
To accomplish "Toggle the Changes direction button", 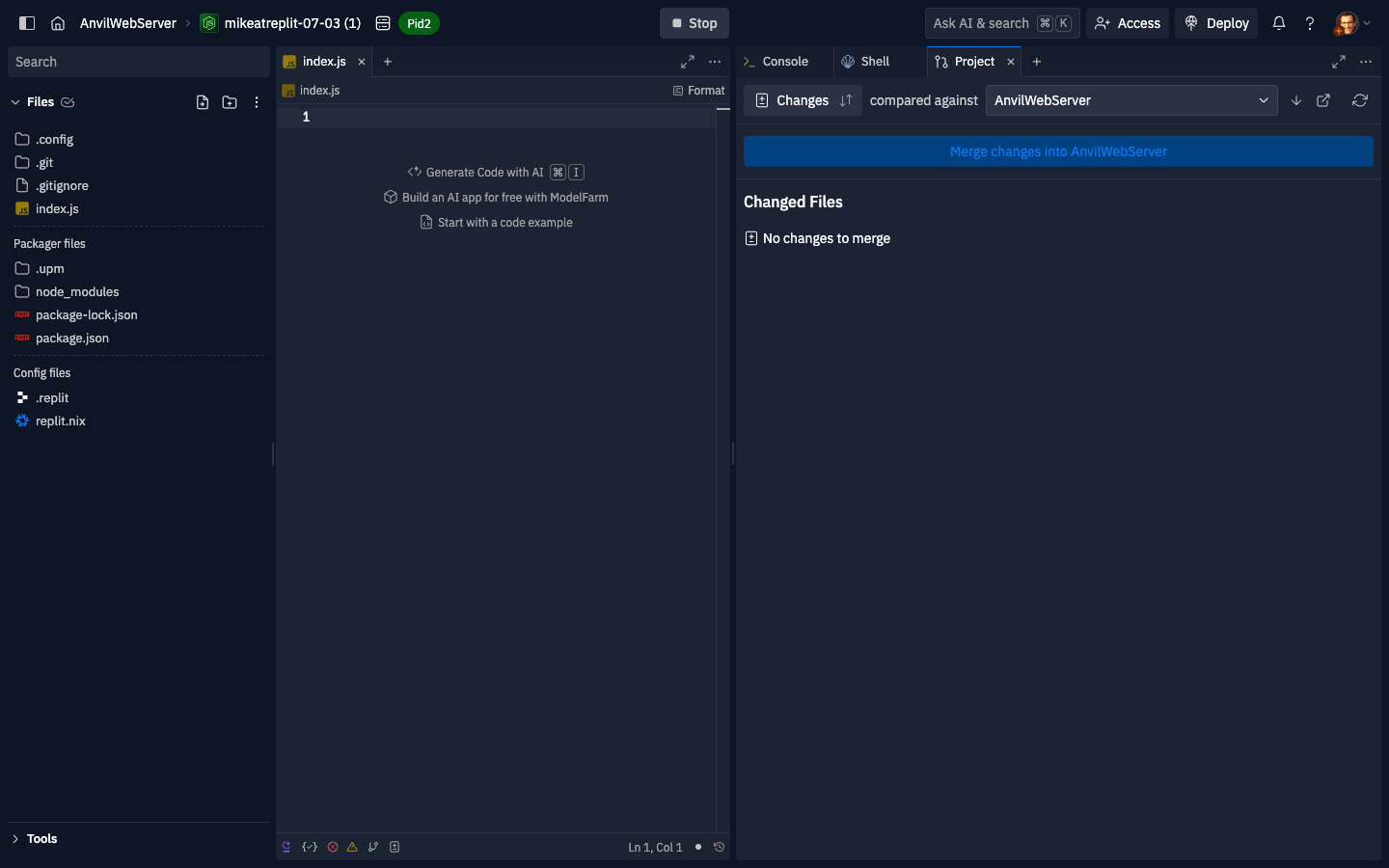I will point(803,100).
